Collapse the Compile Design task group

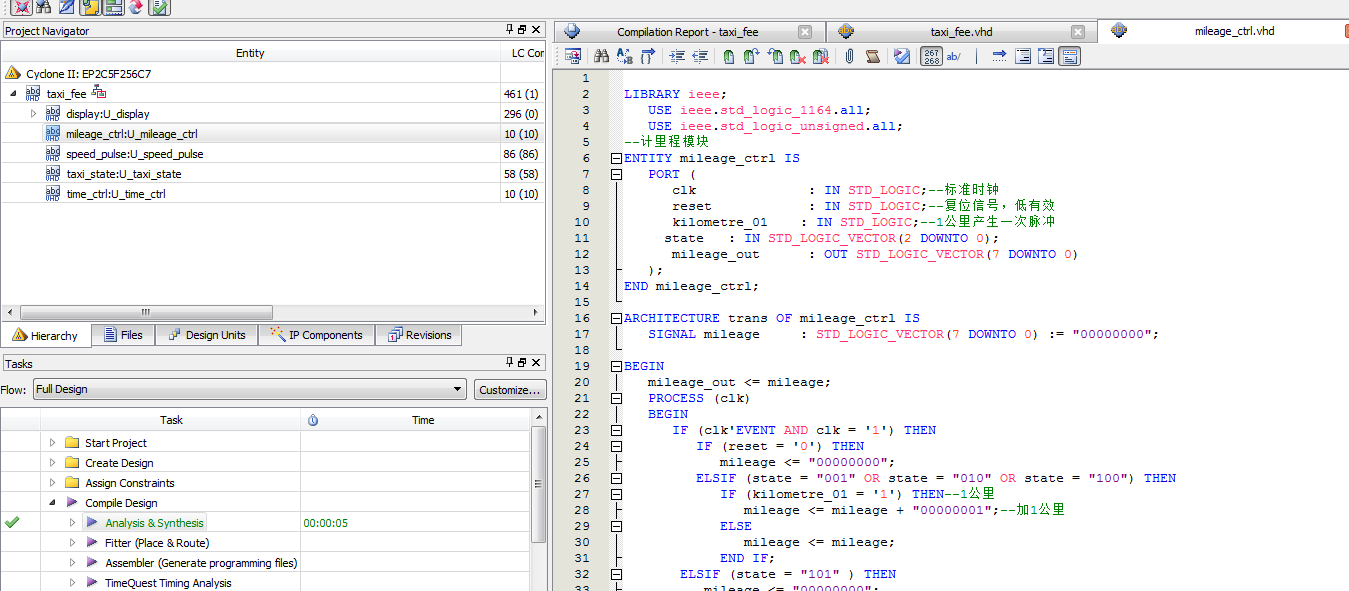point(52,503)
